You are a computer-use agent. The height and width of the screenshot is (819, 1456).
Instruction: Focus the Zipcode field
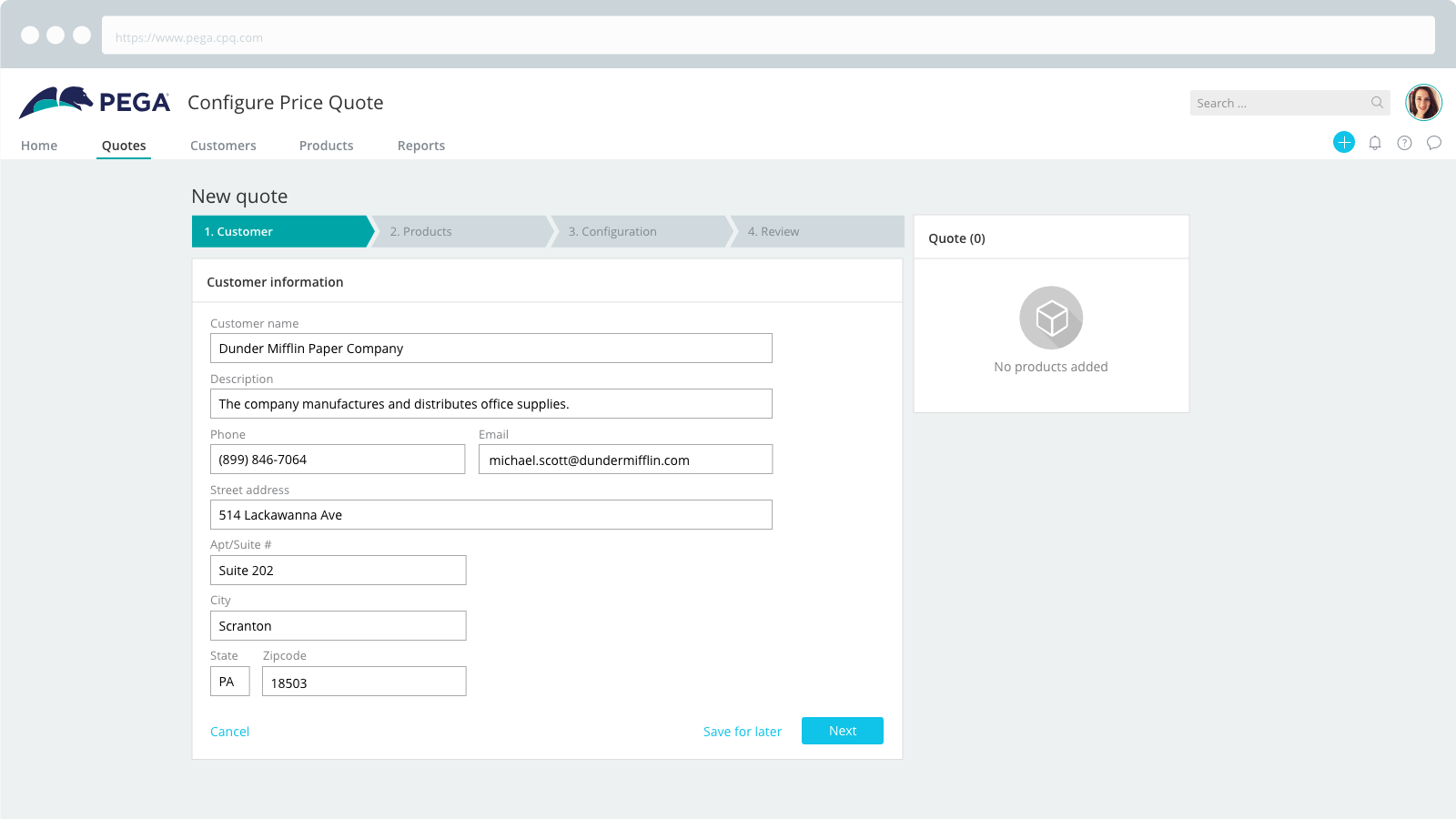pos(364,682)
